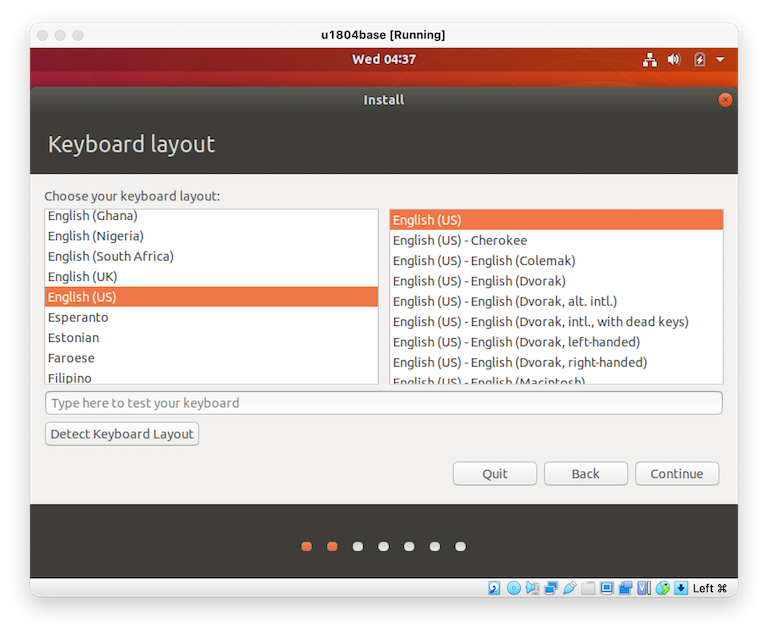Close the Install window with red X
The height and width of the screenshot is (634, 768).
pos(725,100)
